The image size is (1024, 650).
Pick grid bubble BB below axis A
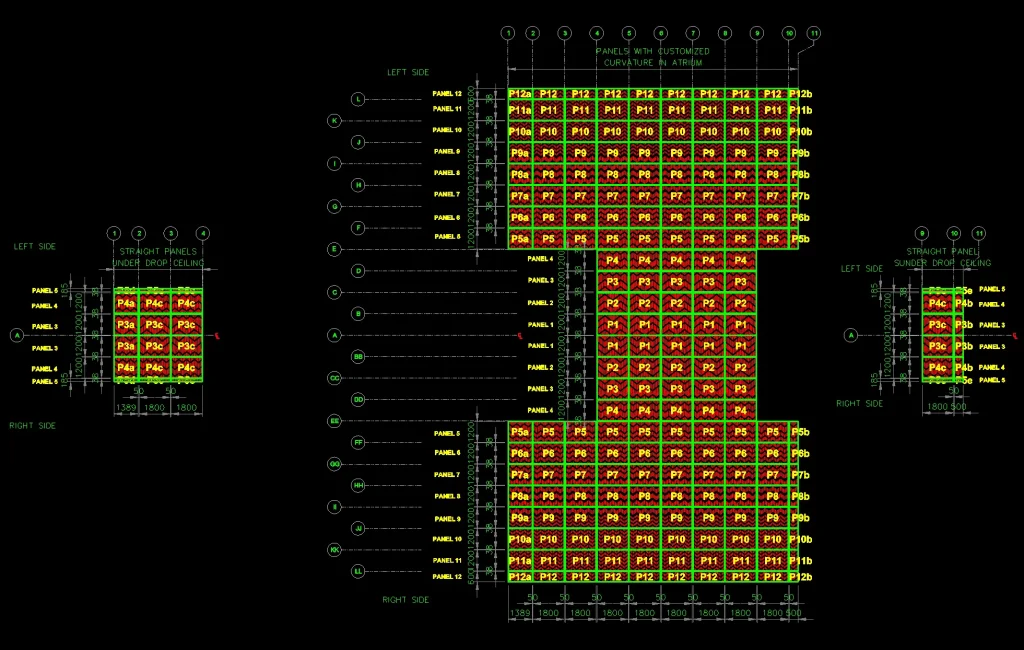pos(358,357)
